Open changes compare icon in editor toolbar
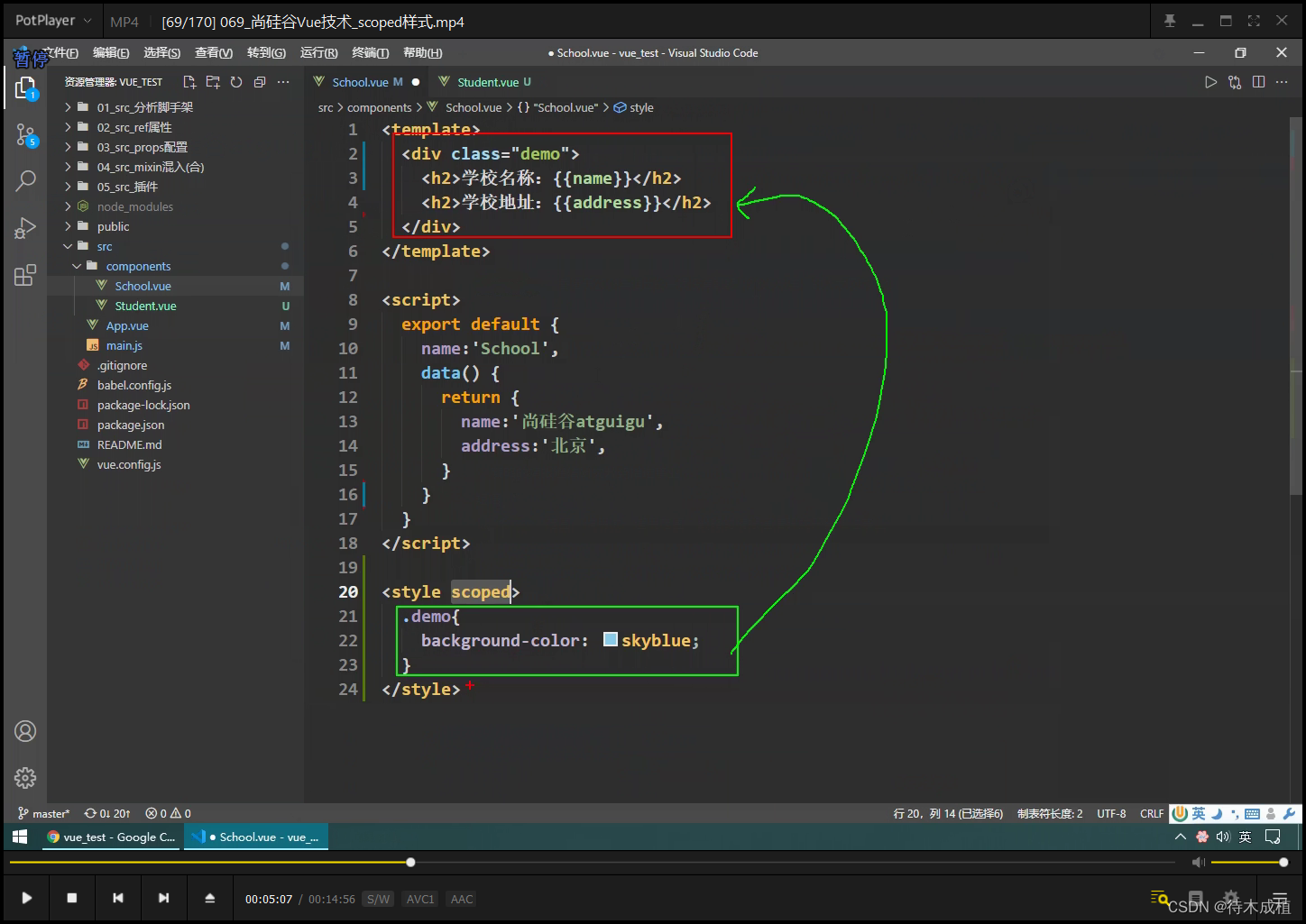This screenshot has height=924, width=1306. click(x=1235, y=82)
